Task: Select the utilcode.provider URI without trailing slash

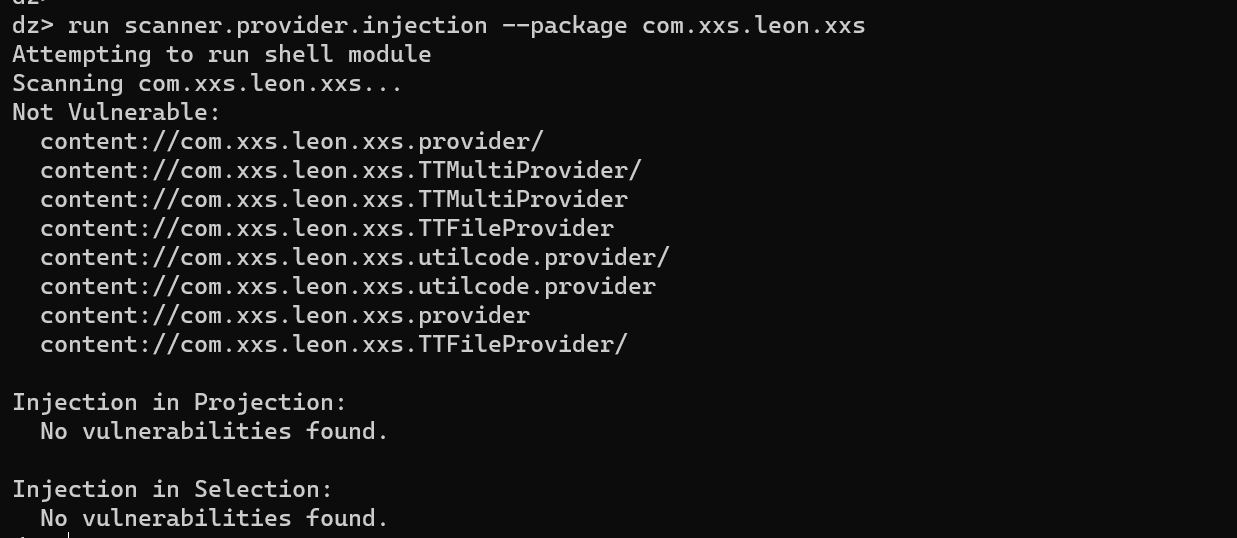Action: coord(347,286)
